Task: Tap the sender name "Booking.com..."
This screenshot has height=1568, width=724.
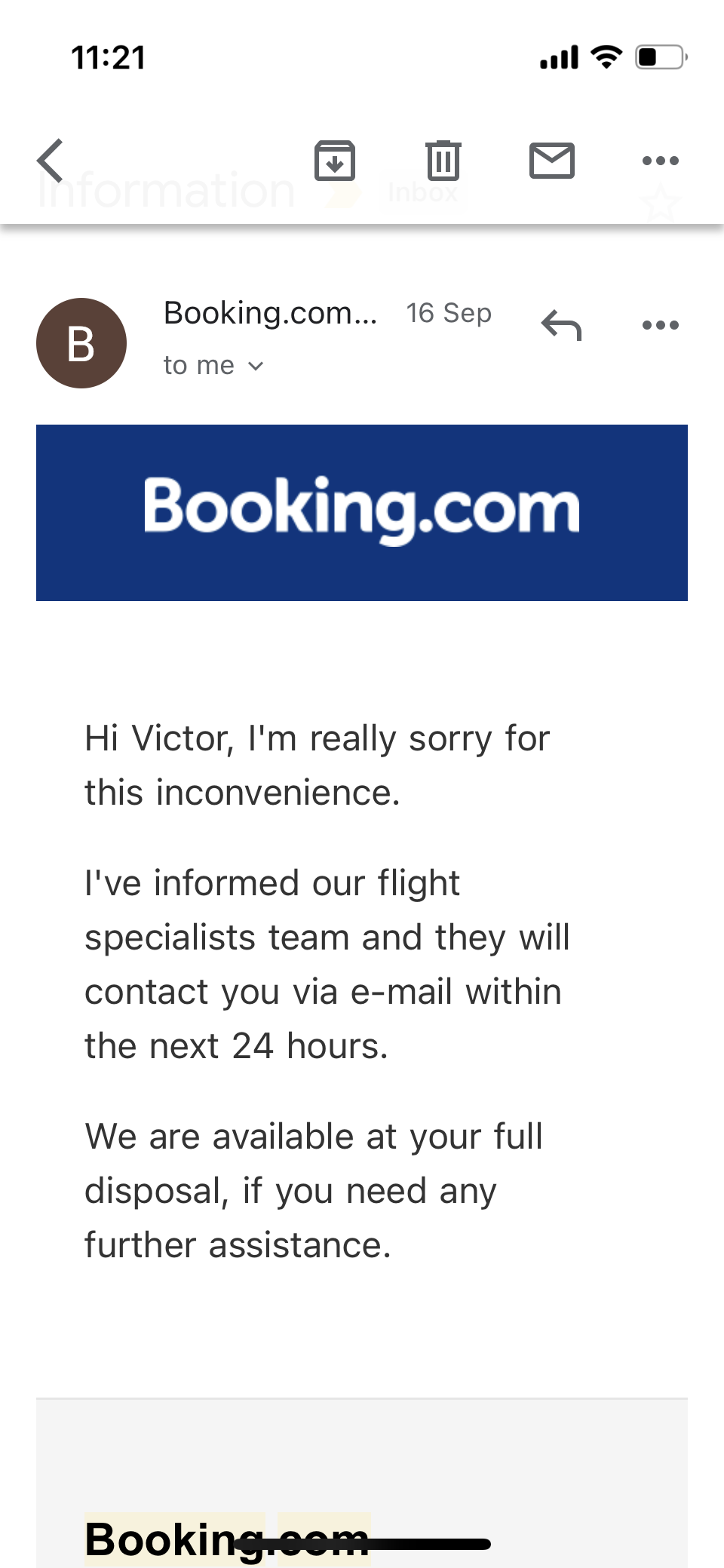Action: pyautogui.click(x=270, y=313)
